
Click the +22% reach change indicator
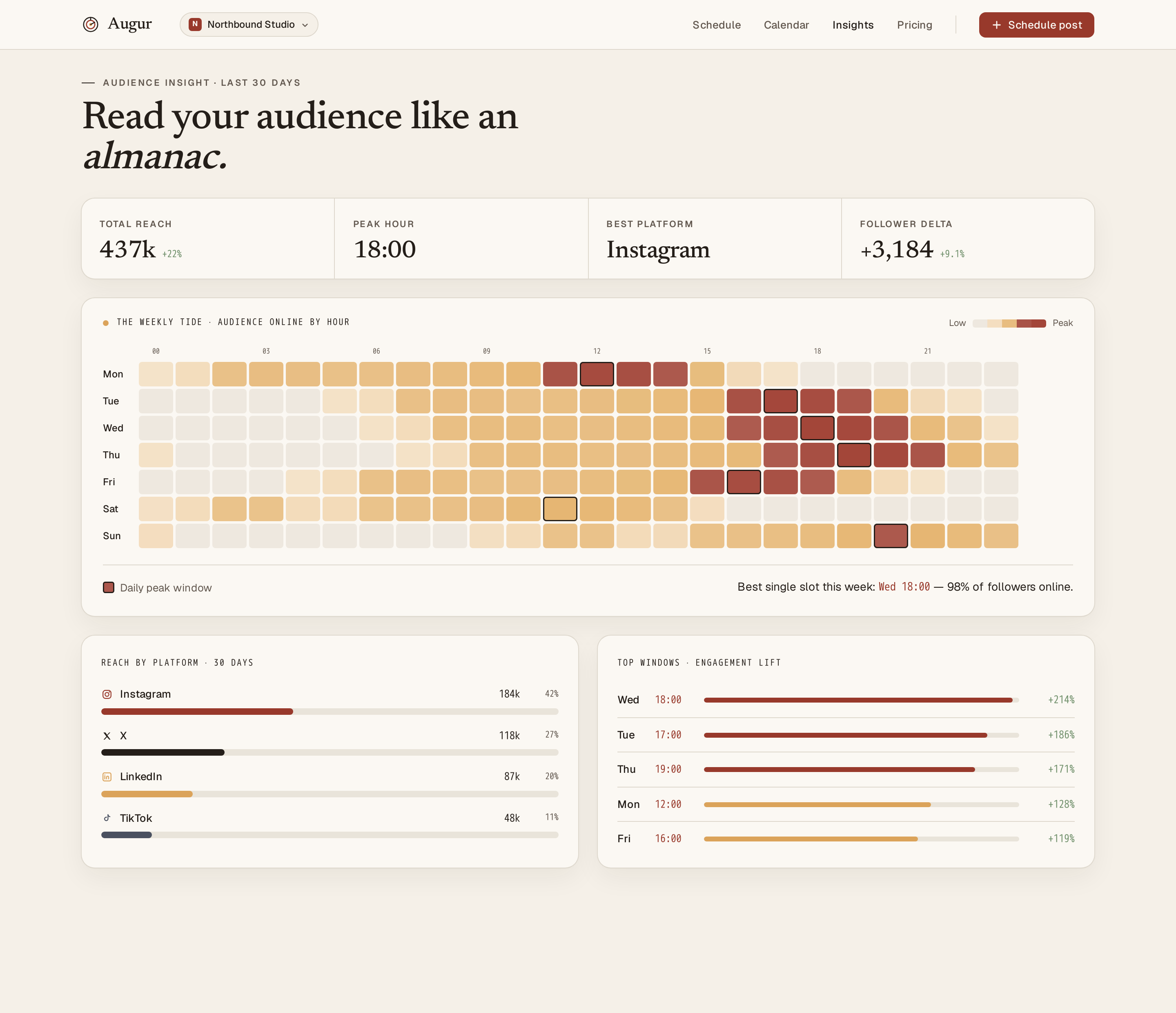tap(172, 254)
